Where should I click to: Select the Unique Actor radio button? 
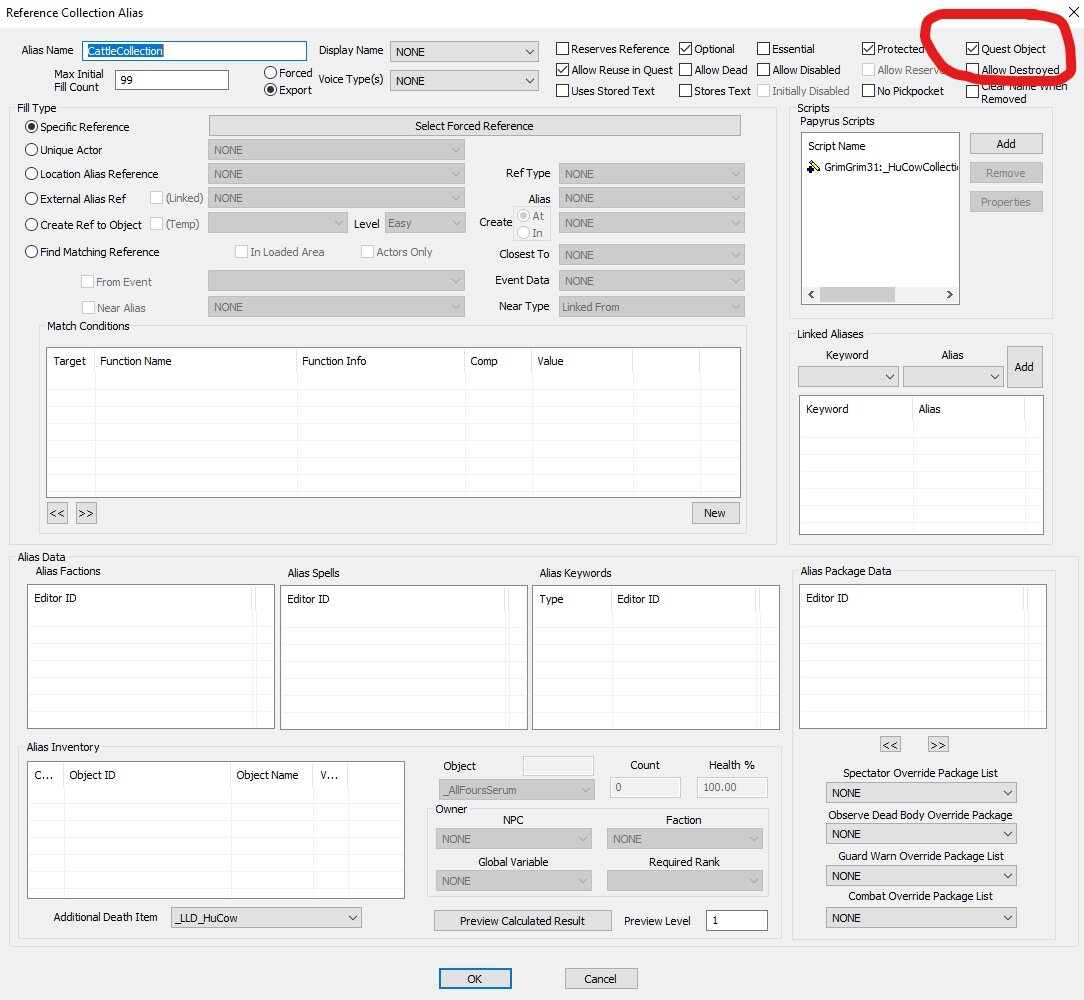[x=31, y=150]
